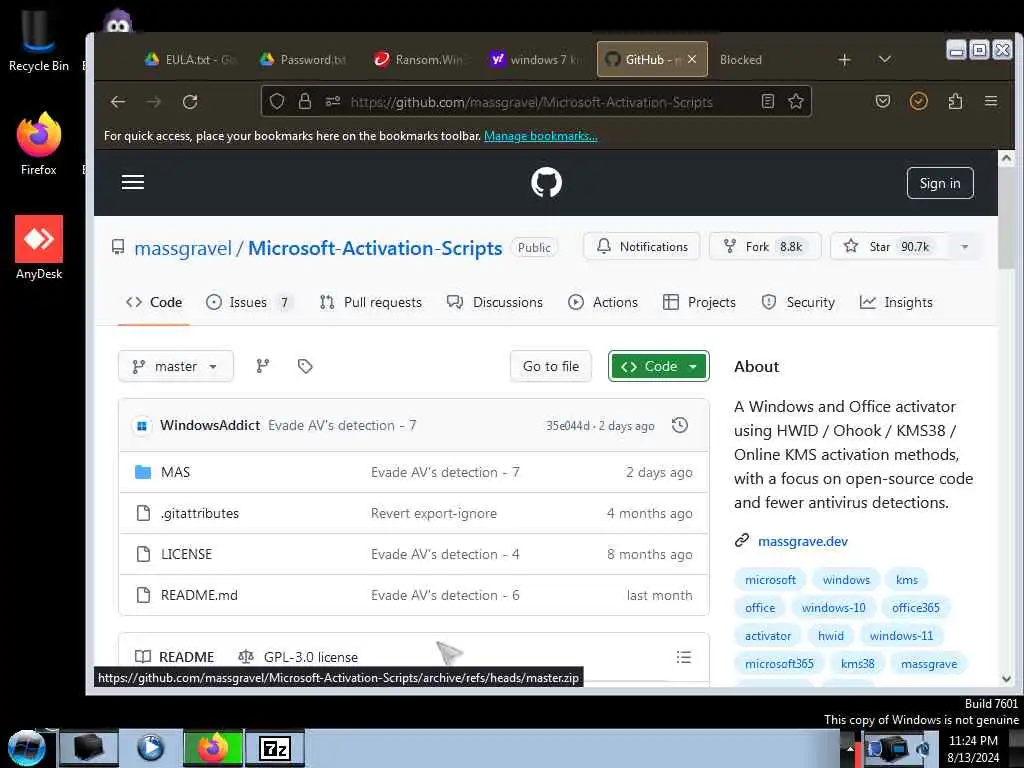Open the Firefox hamburger application menu

[x=991, y=102]
